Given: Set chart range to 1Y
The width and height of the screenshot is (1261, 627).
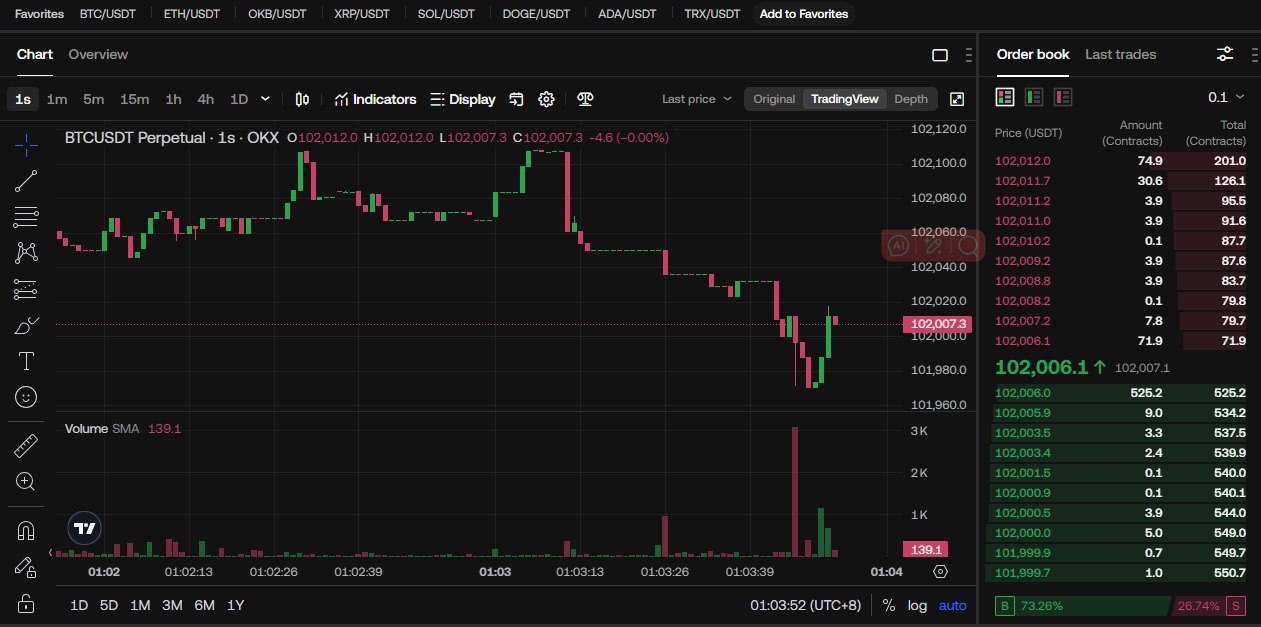Looking at the screenshot, I should click(235, 605).
